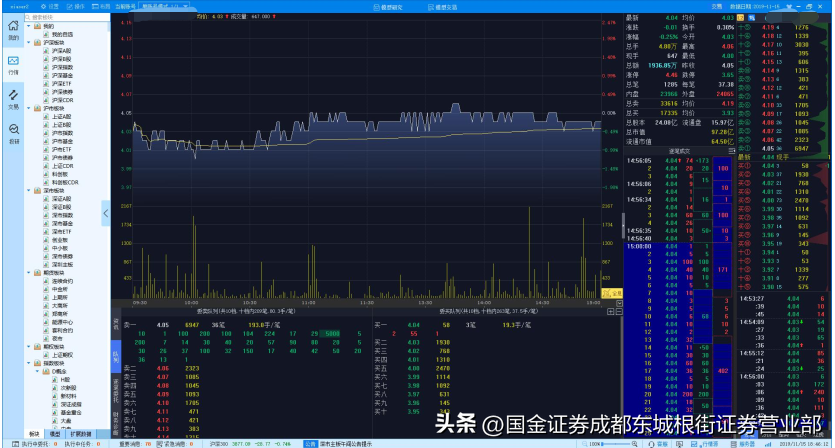
Task: Open the 模拟研究 icon in title bar
Action: click(x=376, y=7)
